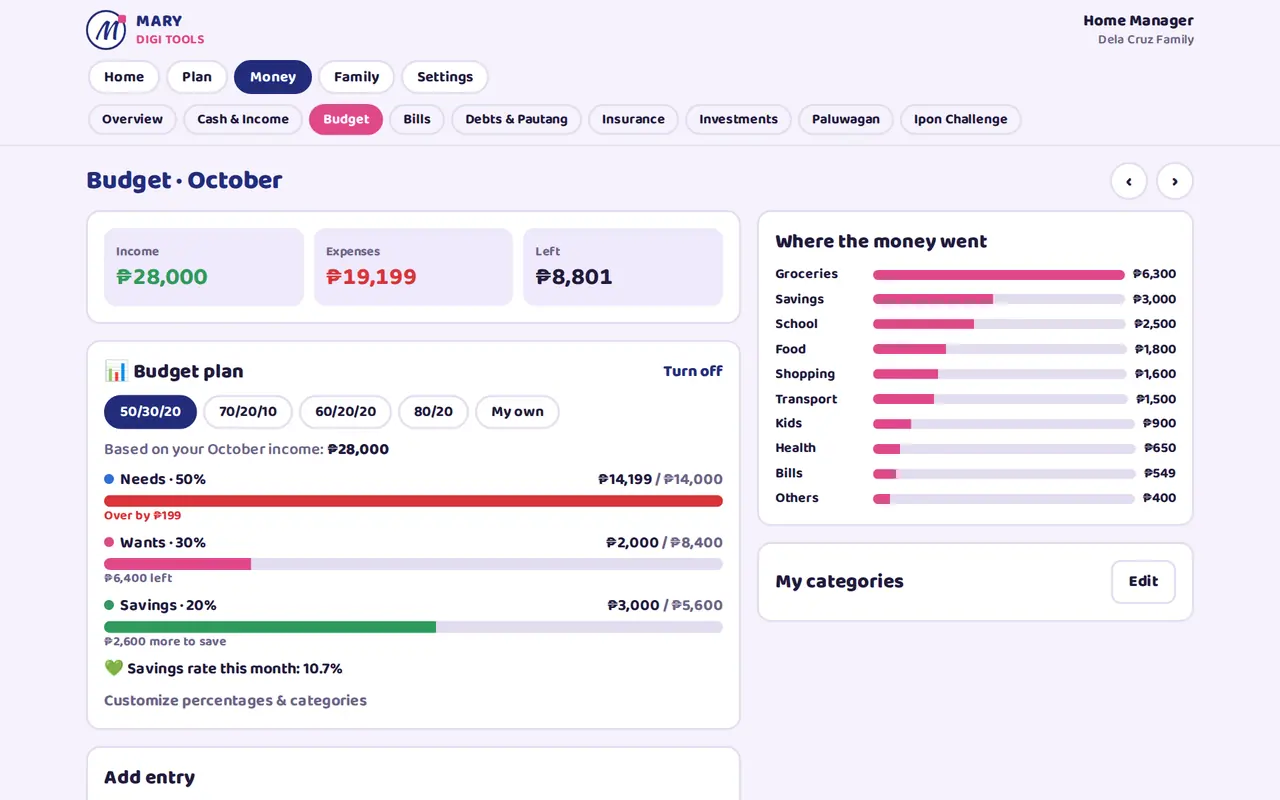Open the Insurance sub-tab

point(633,119)
